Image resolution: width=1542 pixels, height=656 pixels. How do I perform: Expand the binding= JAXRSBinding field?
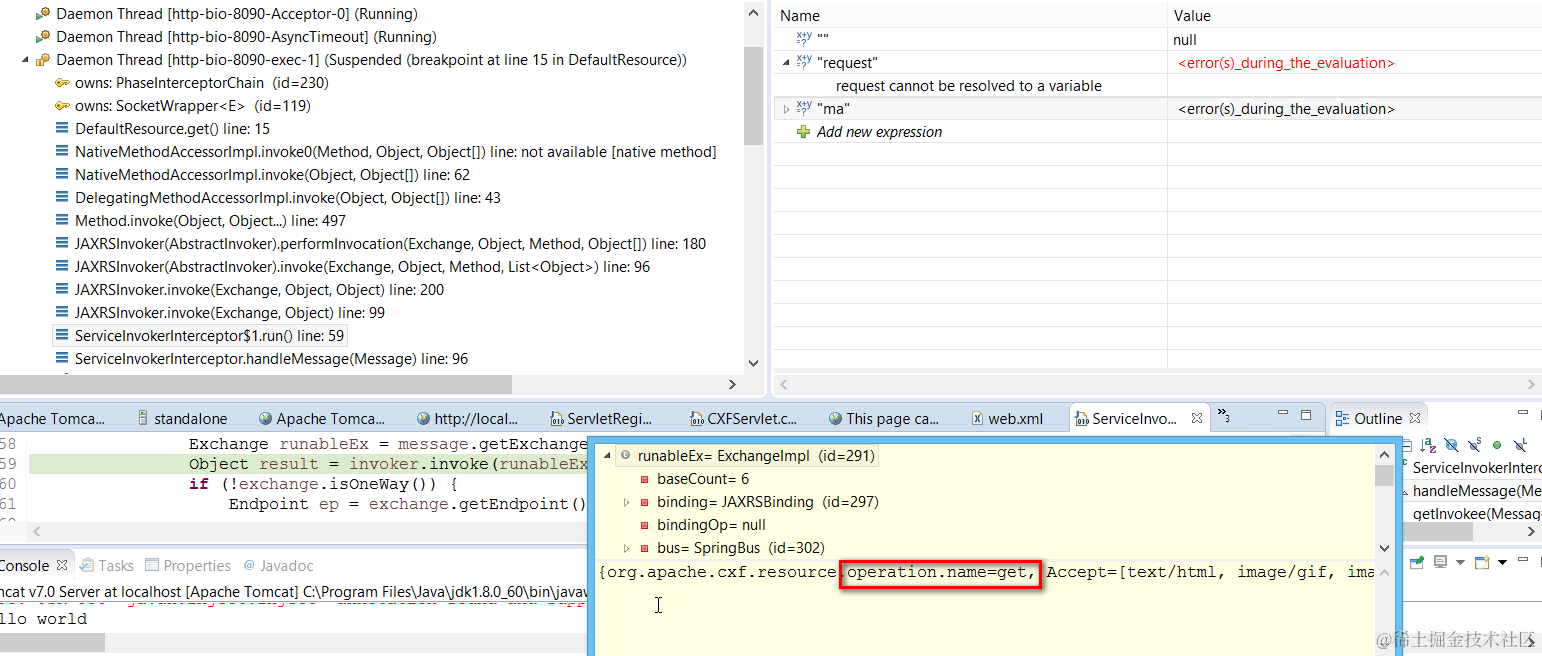(x=626, y=502)
